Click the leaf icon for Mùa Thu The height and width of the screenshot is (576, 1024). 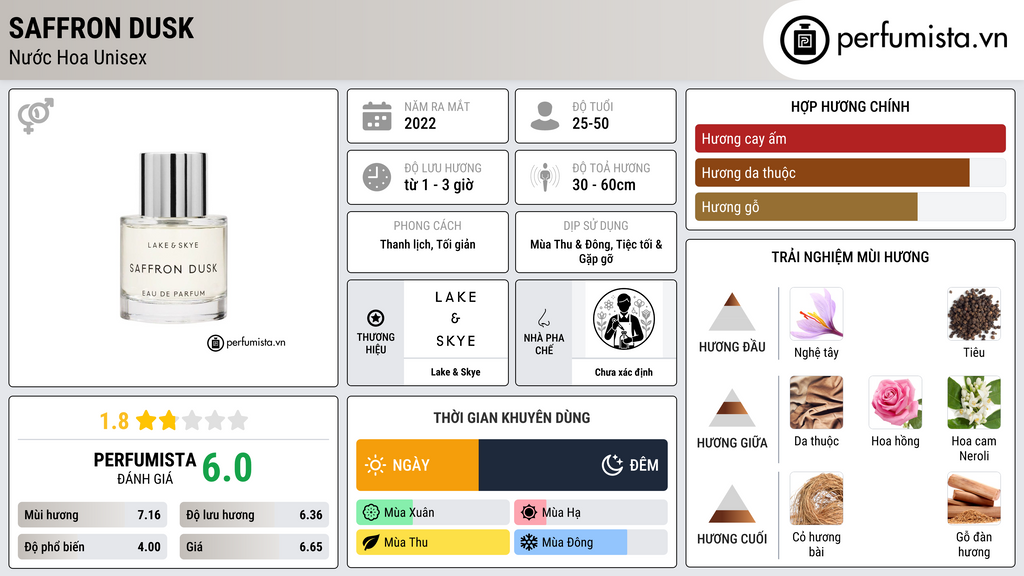(x=371, y=542)
